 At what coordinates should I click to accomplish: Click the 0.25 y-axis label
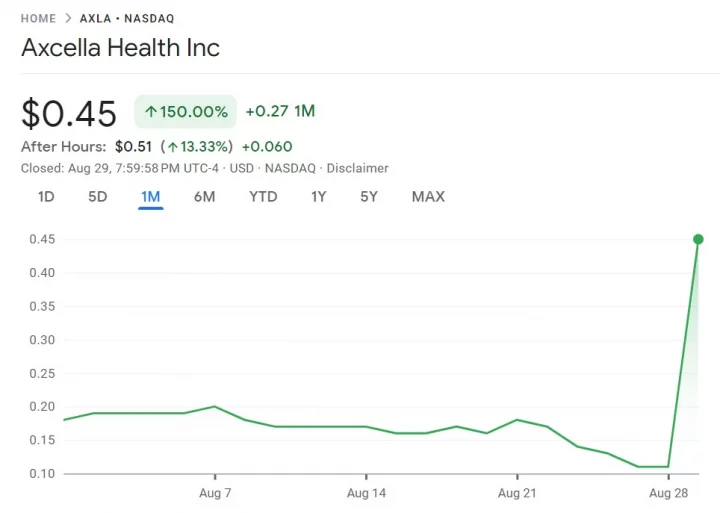(x=42, y=373)
